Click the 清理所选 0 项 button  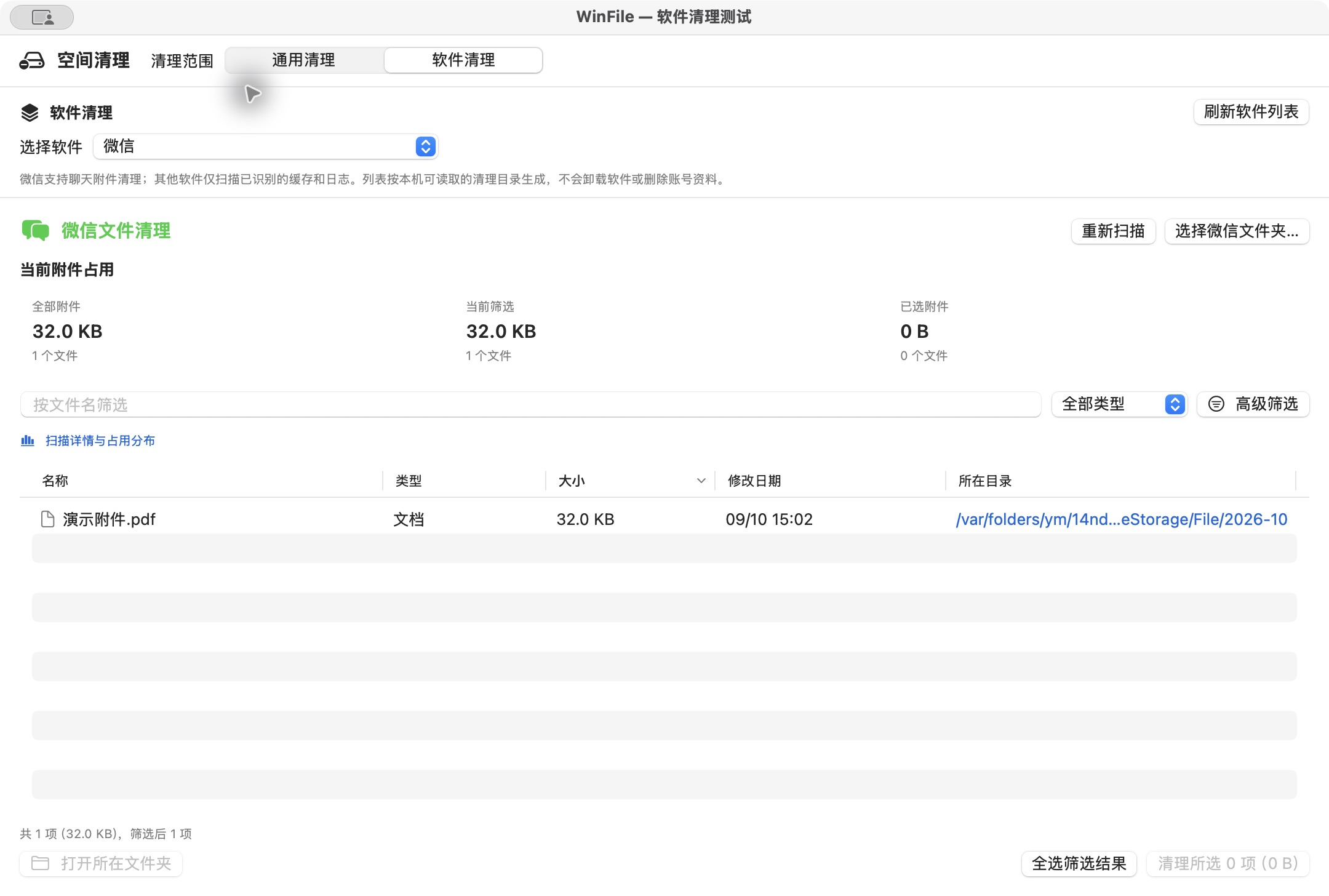(1227, 863)
